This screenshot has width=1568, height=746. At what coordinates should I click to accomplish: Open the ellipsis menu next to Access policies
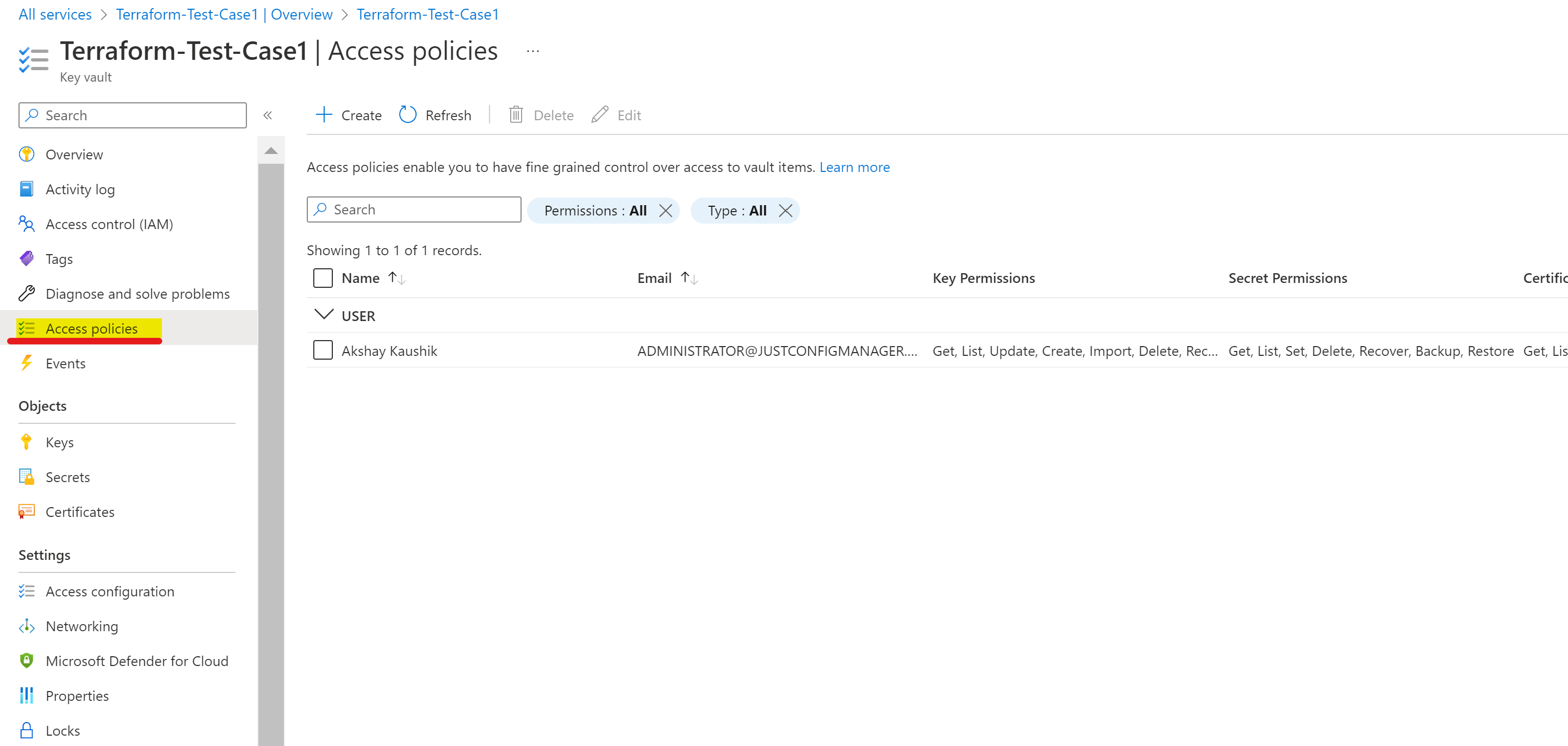click(x=532, y=51)
